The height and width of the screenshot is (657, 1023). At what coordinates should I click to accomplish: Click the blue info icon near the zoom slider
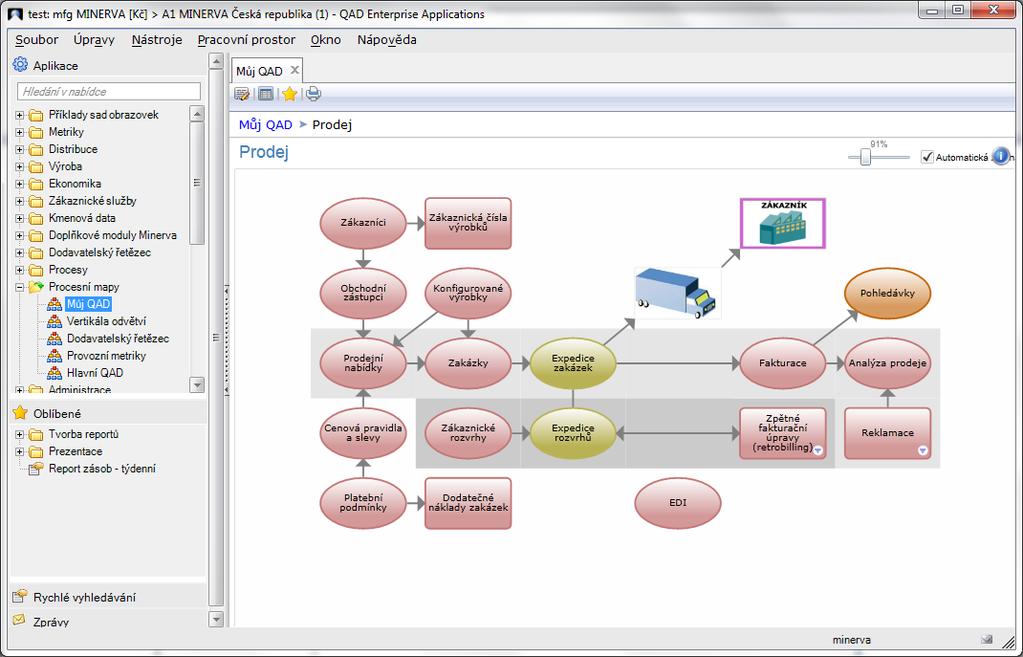pos(1000,157)
